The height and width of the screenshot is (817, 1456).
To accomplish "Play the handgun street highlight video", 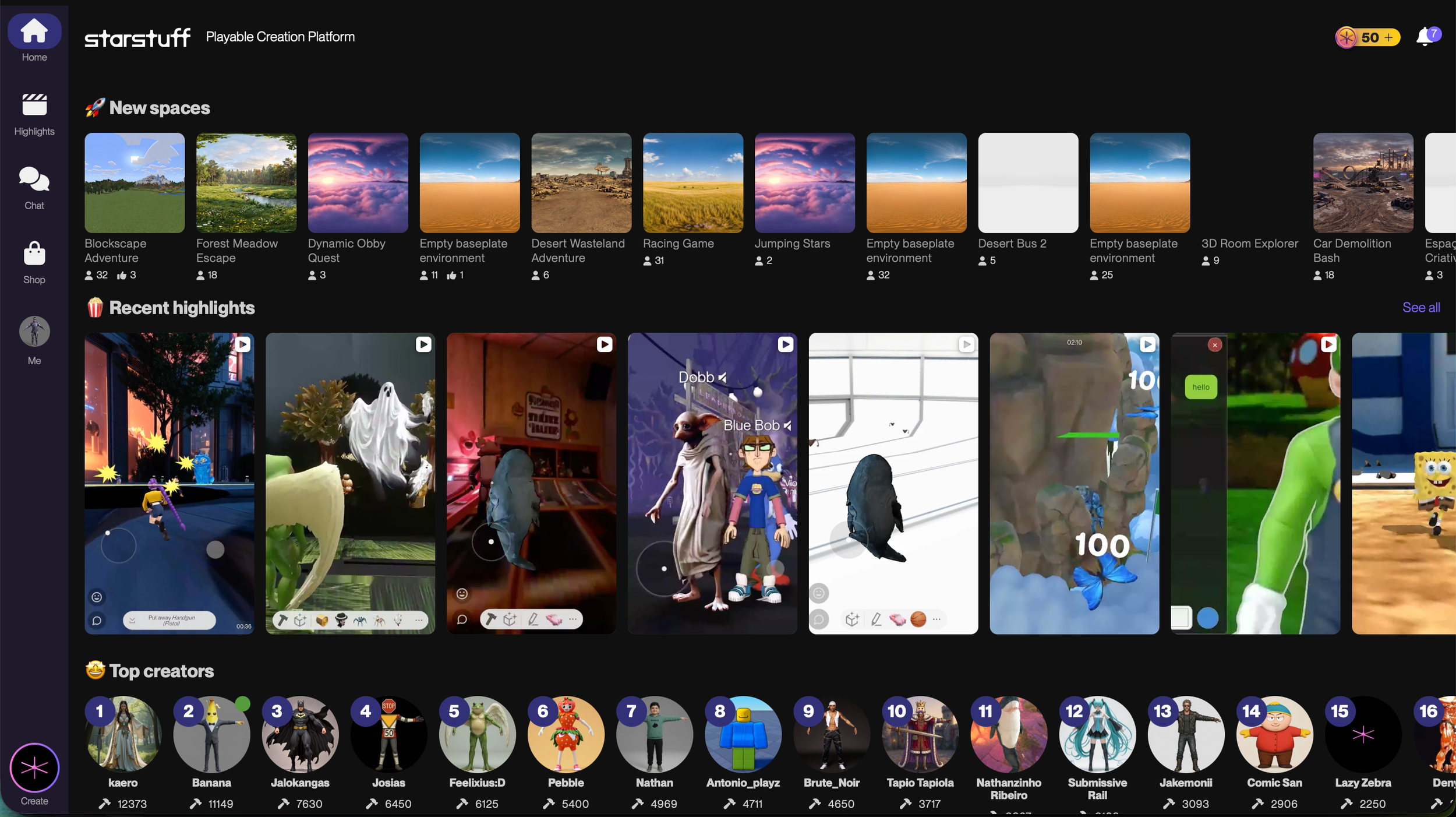I will [x=169, y=483].
